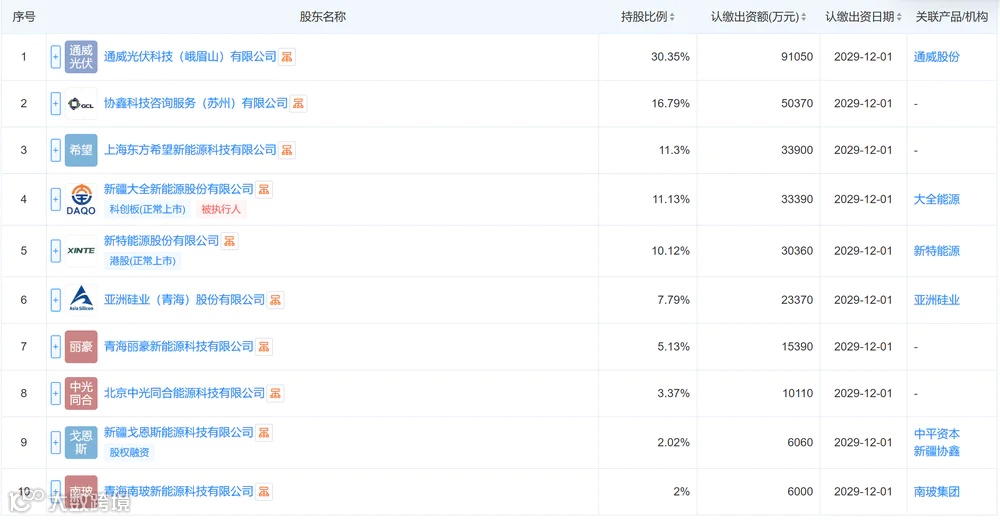This screenshot has width=1000, height=520.
Task: Select the 16.79% shareholding cell
Action: pyautogui.click(x=648, y=103)
